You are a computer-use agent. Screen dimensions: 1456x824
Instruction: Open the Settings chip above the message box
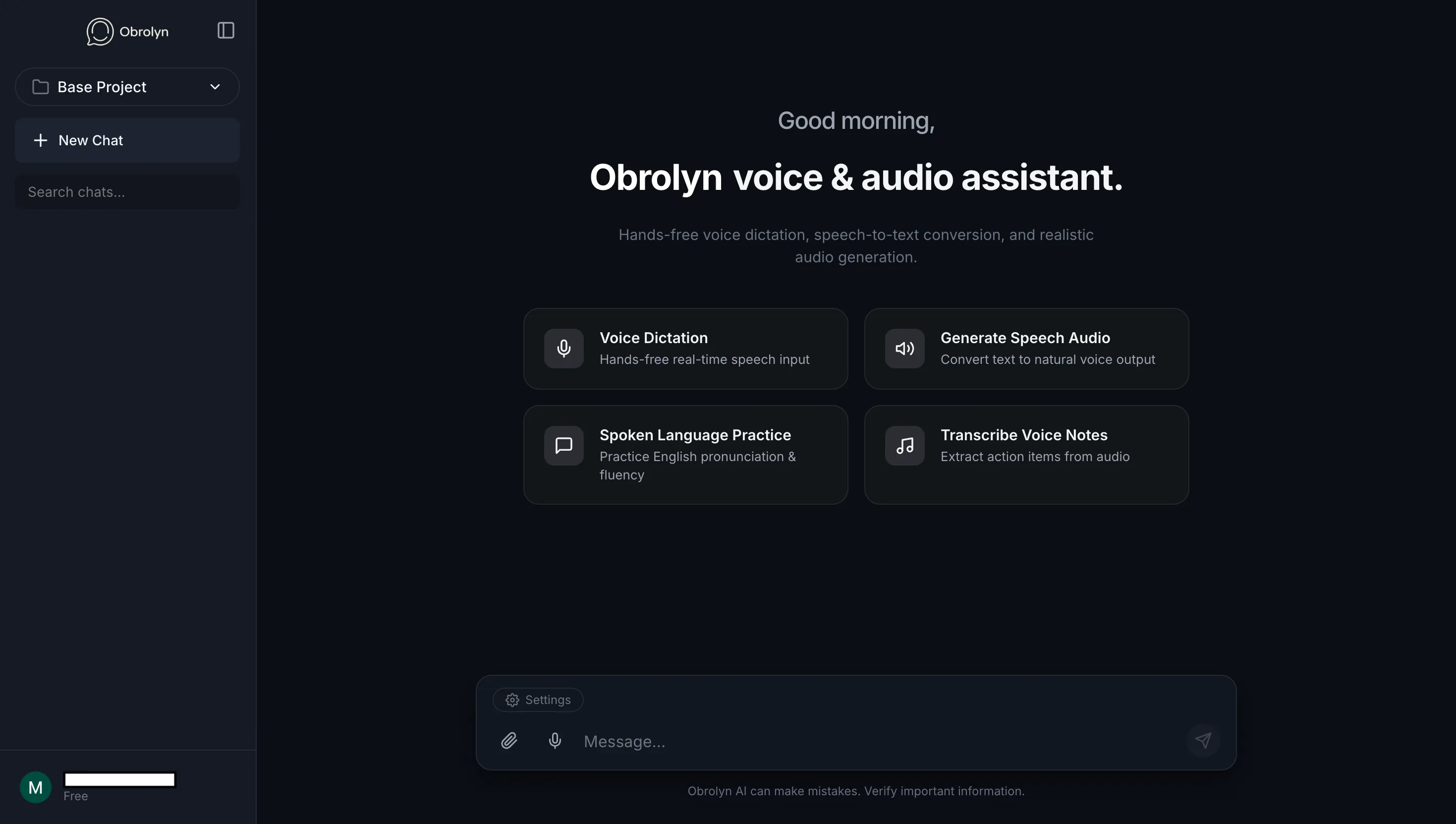click(x=538, y=700)
